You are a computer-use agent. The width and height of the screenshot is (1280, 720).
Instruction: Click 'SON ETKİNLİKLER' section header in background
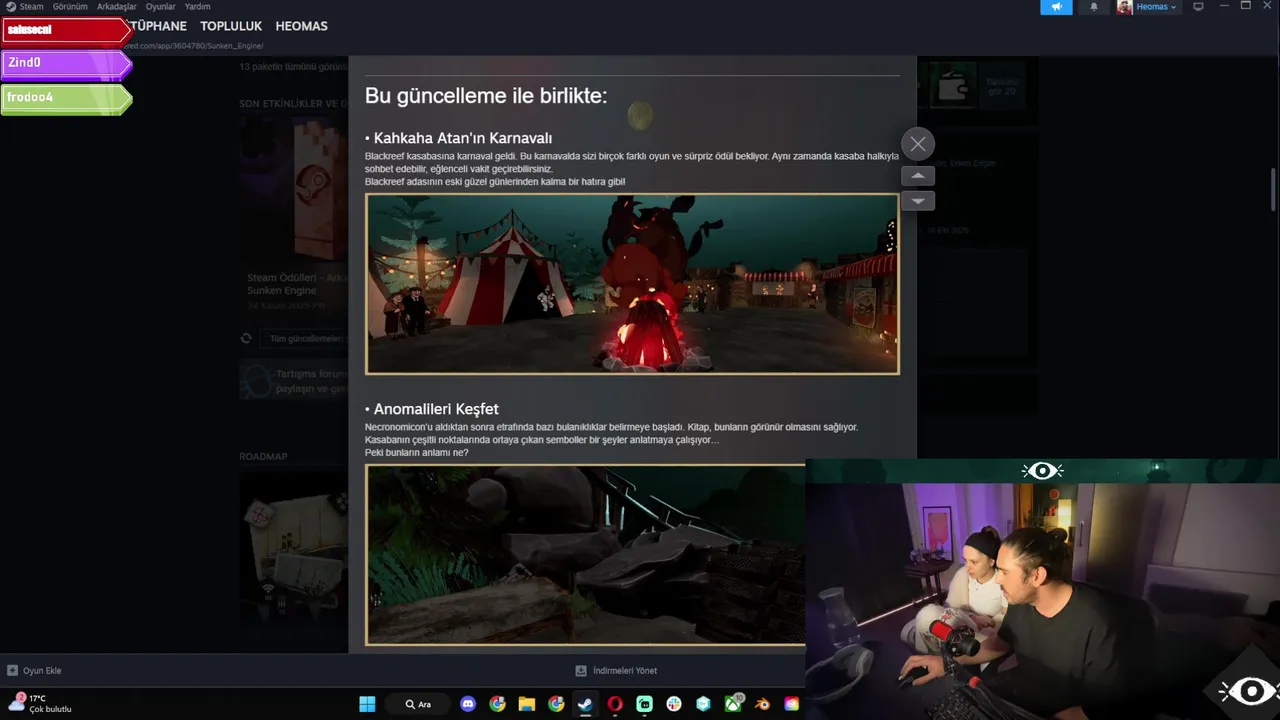pos(294,104)
